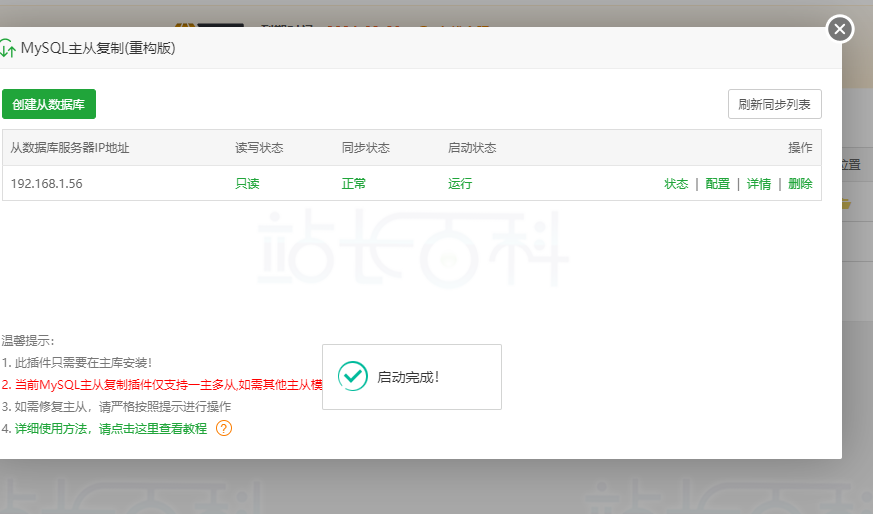
Task: Toggle the 运行 running status
Action: 460,184
